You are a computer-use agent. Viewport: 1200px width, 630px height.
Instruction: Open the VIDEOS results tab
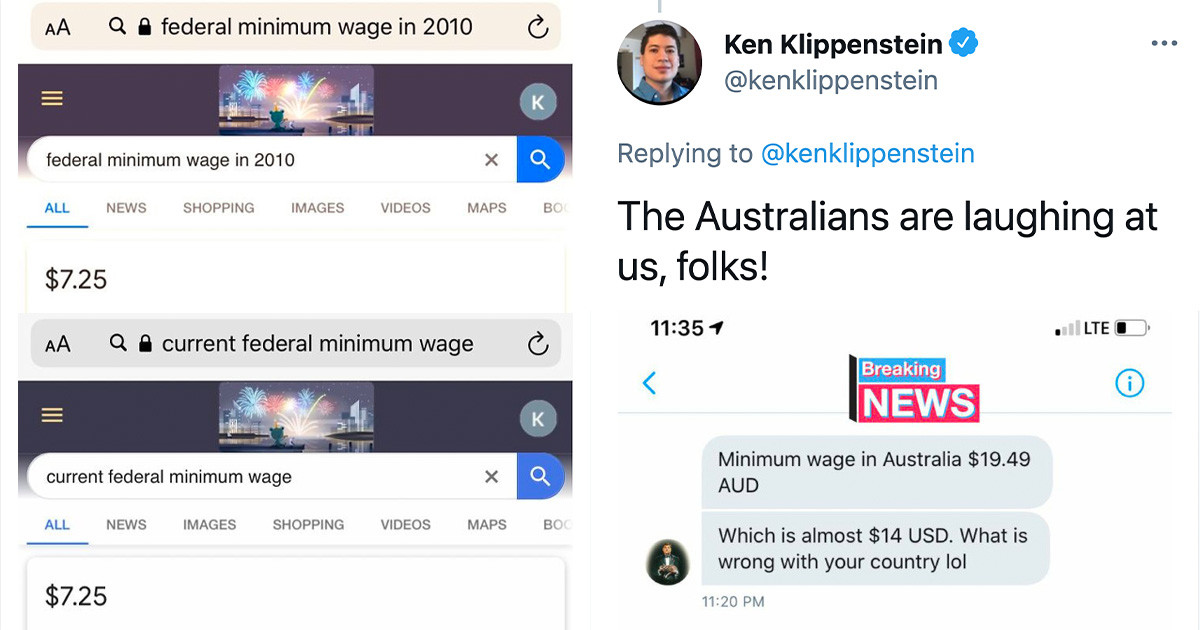tap(405, 208)
